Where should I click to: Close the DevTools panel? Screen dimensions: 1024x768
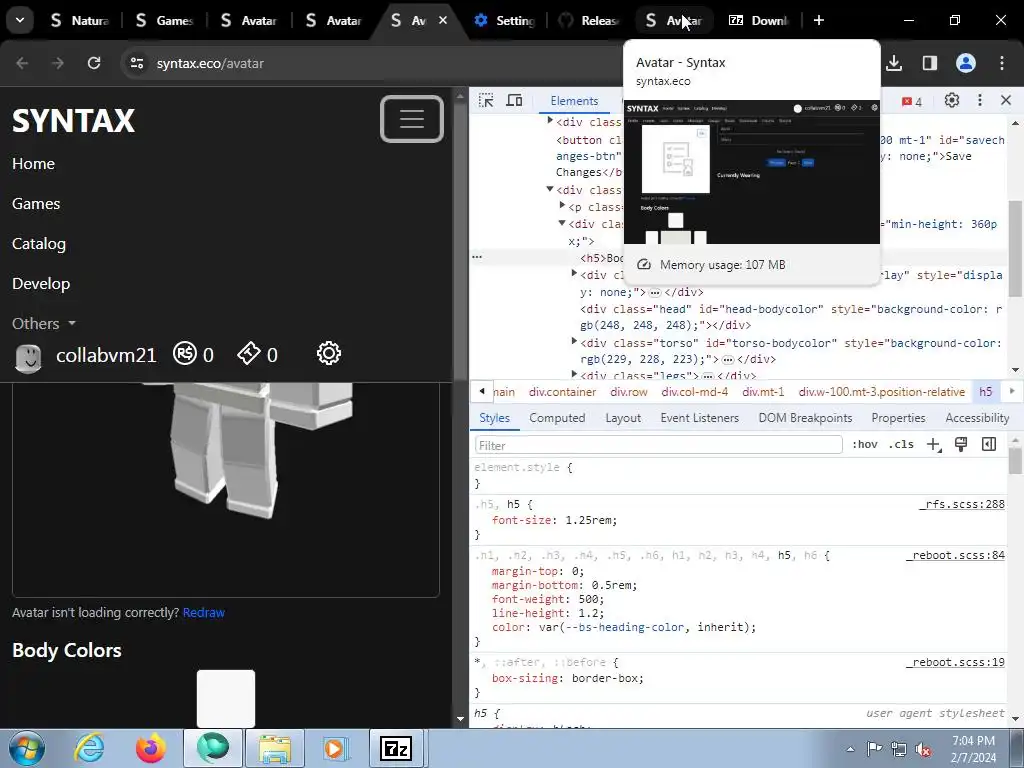point(1006,101)
